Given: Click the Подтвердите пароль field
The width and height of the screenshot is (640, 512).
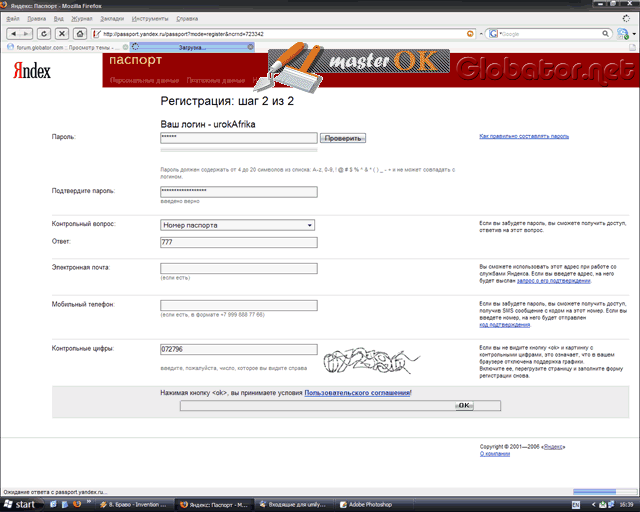Looking at the screenshot, I should (x=239, y=192).
